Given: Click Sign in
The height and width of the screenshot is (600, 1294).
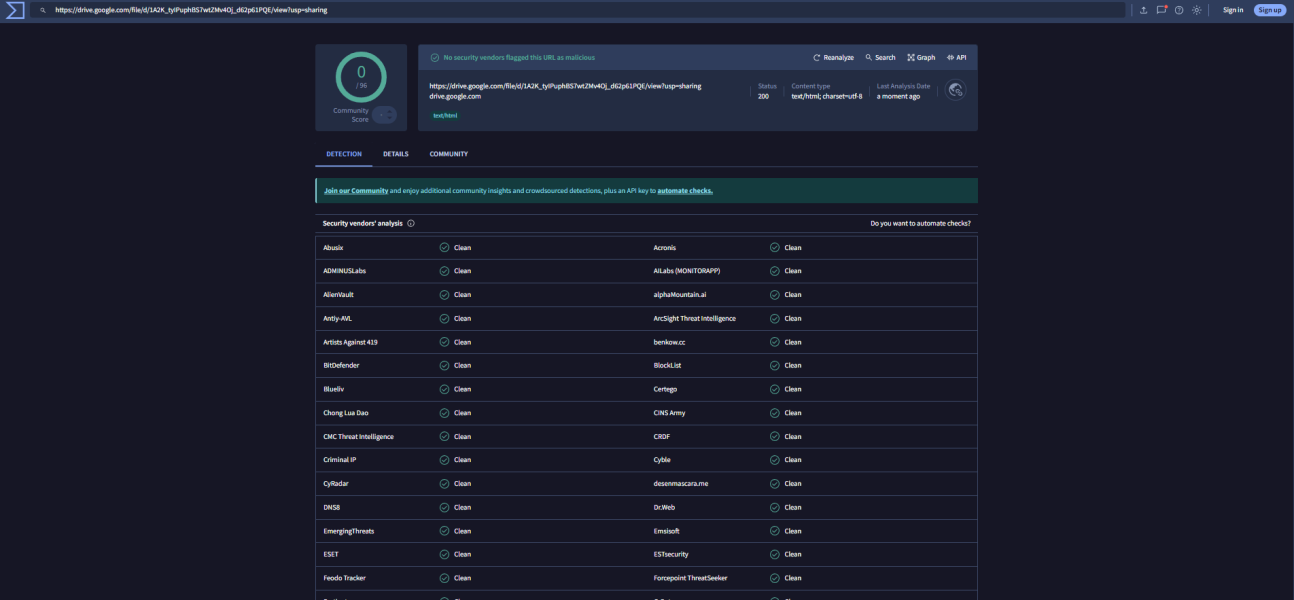Looking at the screenshot, I should tap(1233, 10).
